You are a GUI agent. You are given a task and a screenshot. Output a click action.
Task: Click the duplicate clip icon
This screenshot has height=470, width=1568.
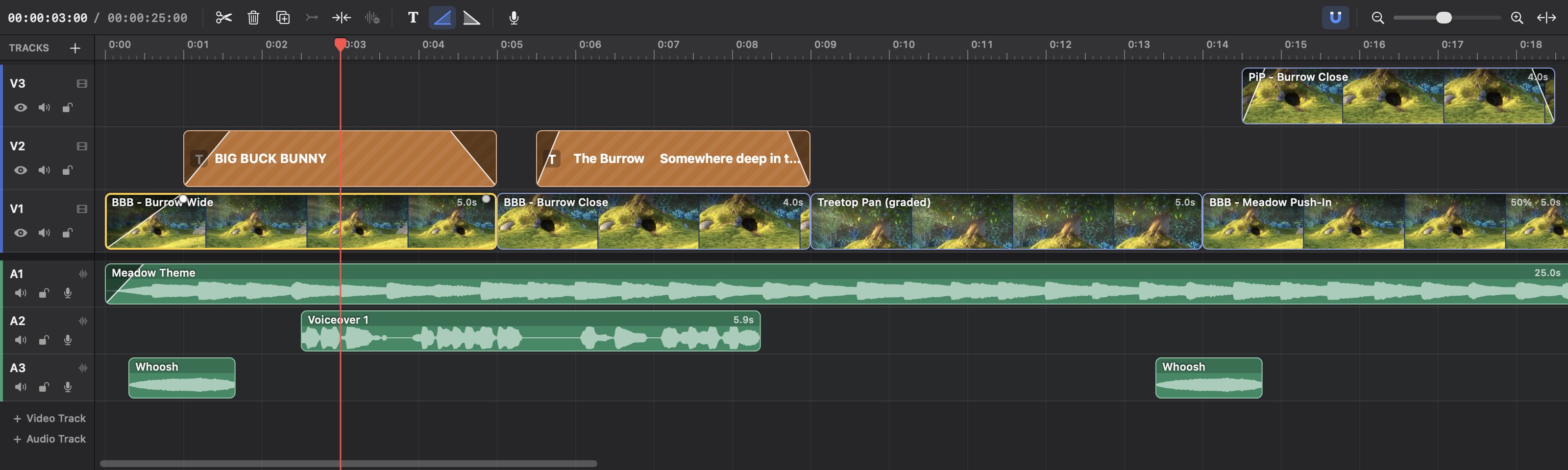282,18
